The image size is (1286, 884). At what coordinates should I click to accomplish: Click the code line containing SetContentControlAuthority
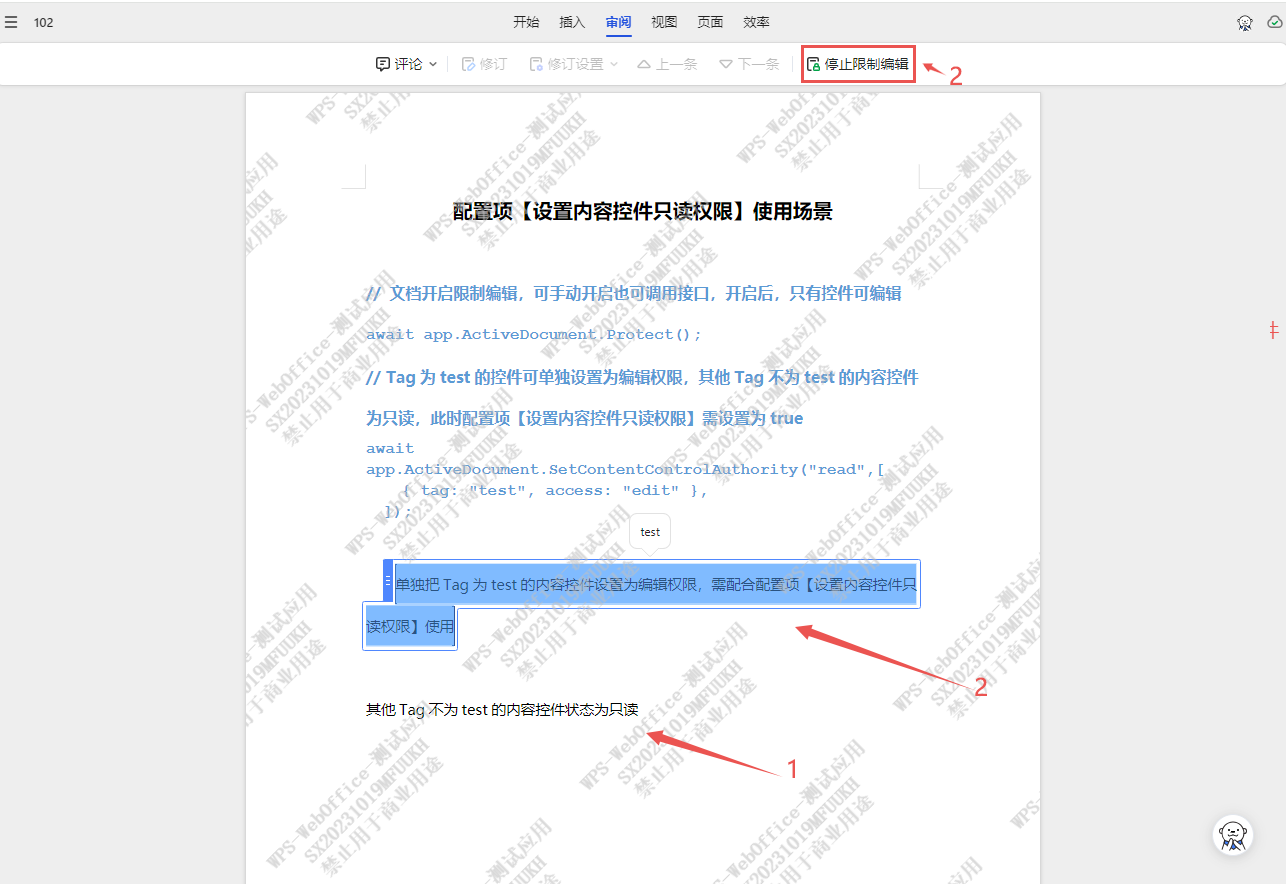(625, 469)
